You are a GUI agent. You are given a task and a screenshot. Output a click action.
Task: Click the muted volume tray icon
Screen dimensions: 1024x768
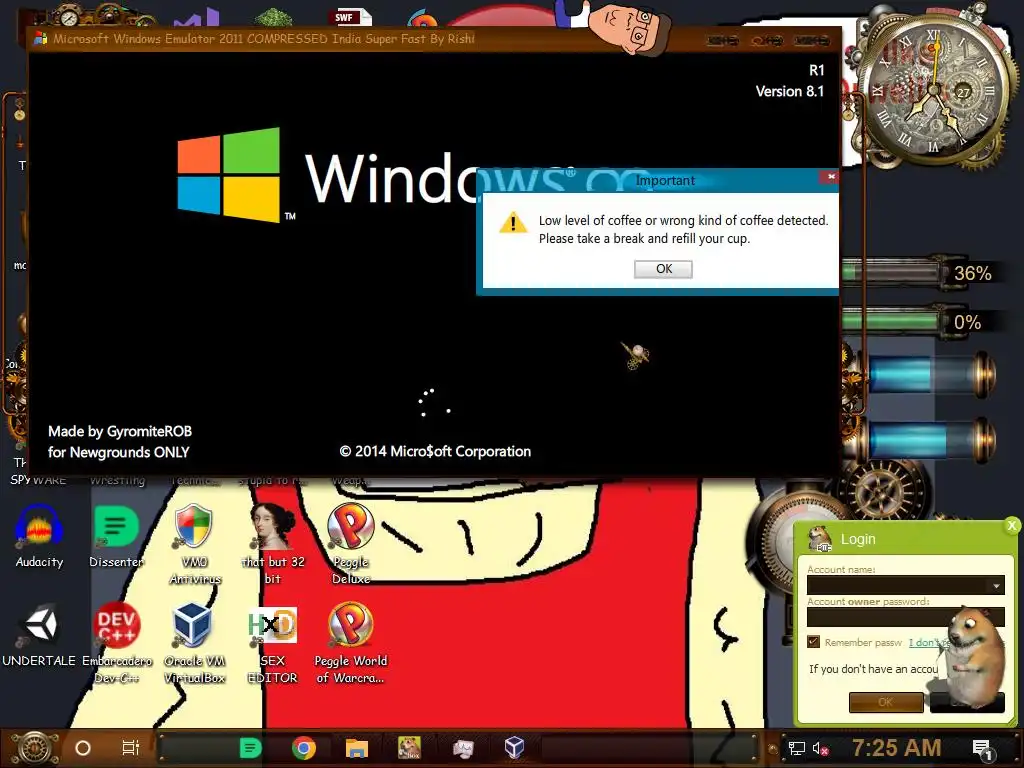click(x=821, y=748)
